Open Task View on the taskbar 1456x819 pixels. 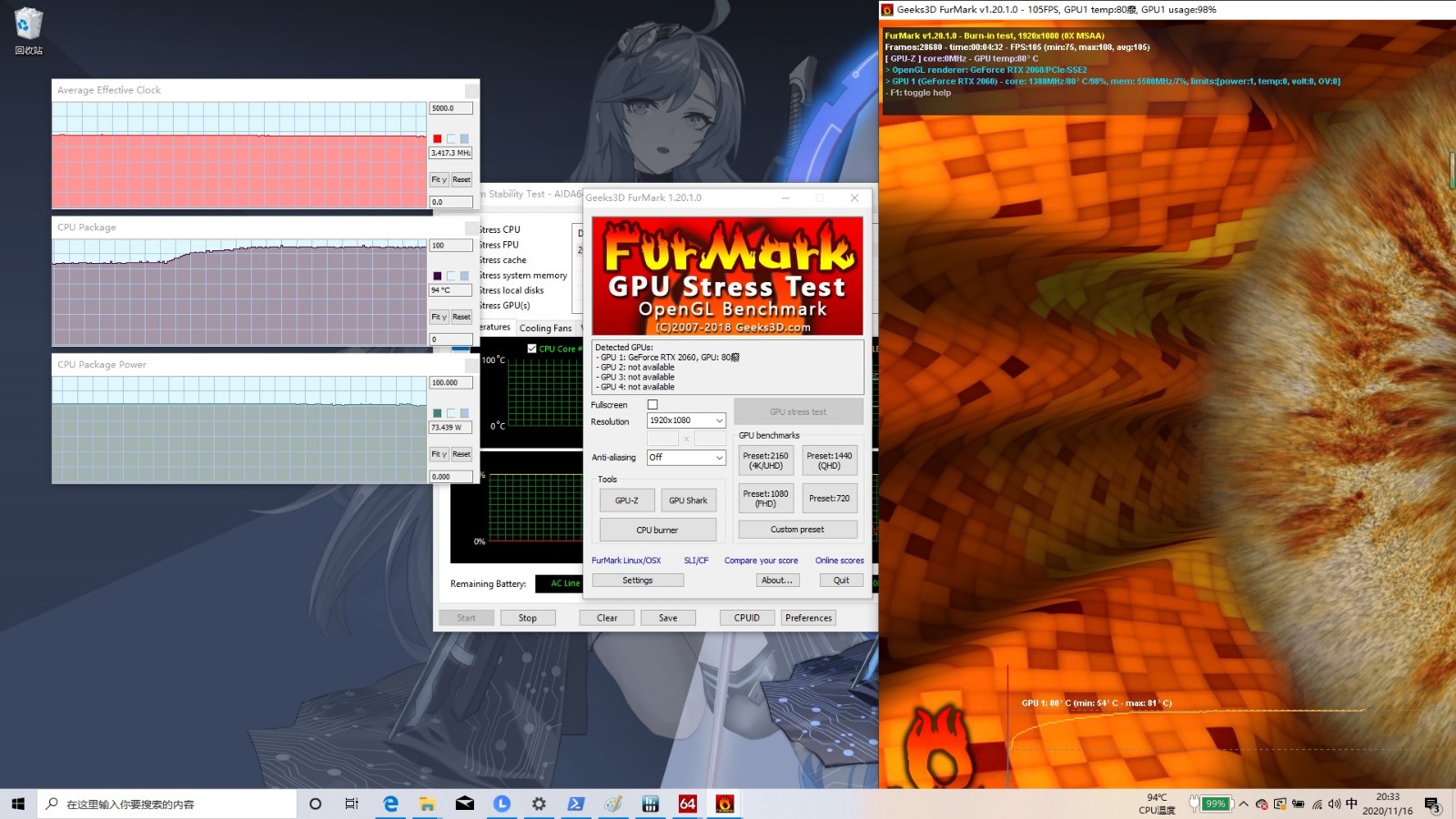(351, 804)
